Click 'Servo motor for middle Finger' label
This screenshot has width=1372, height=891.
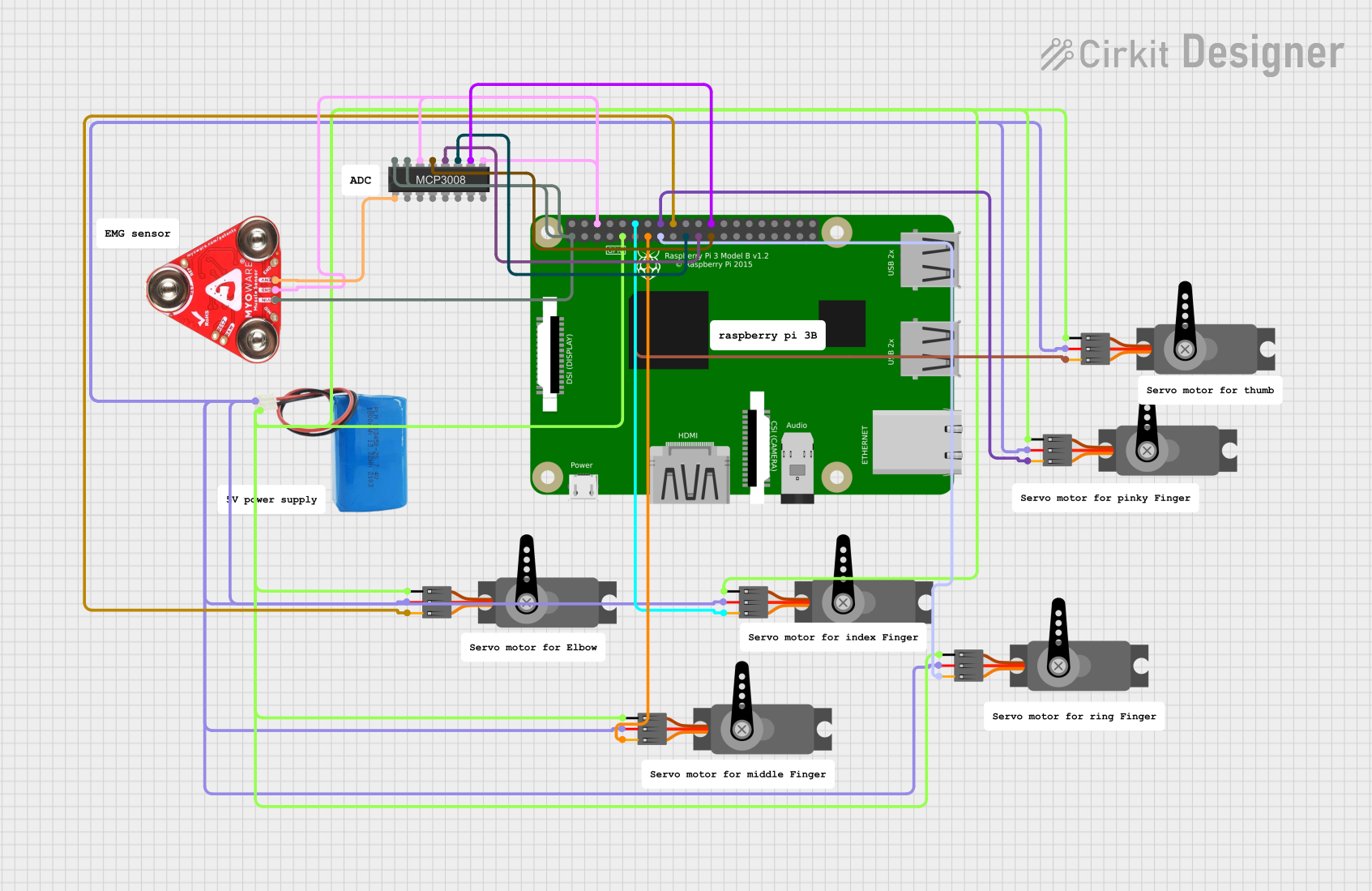coord(738,774)
